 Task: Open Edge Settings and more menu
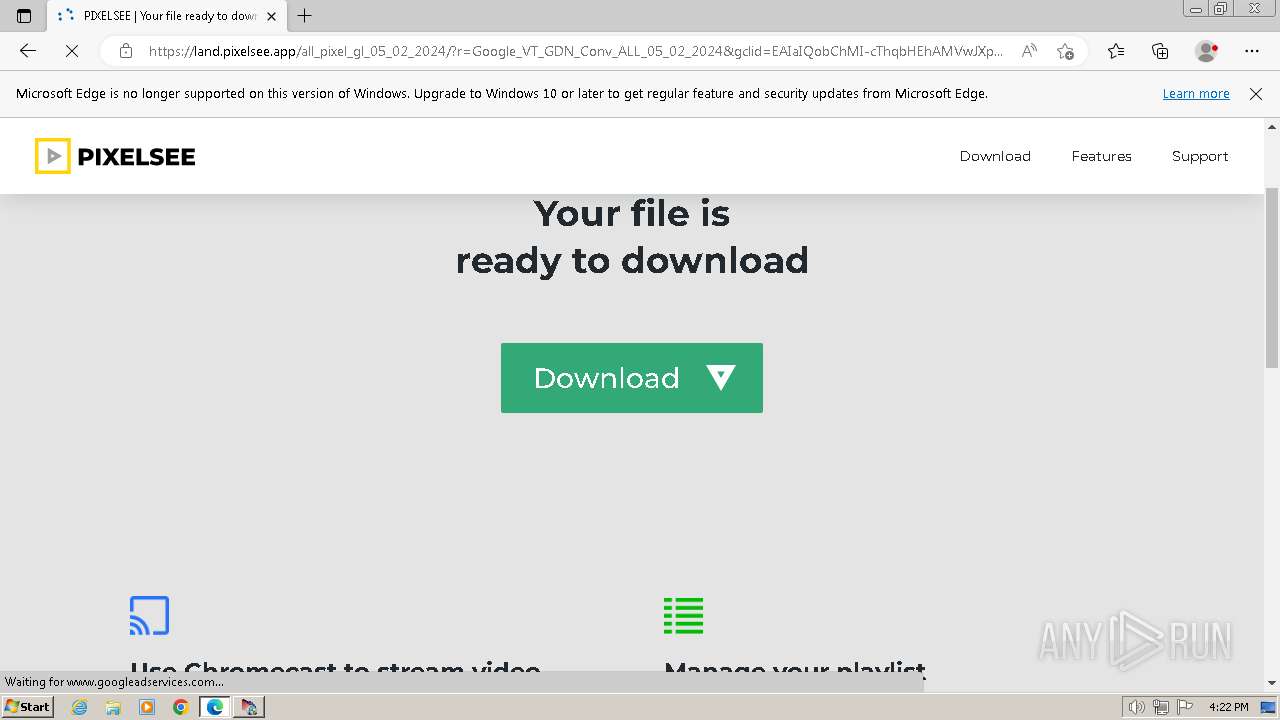(x=1252, y=51)
